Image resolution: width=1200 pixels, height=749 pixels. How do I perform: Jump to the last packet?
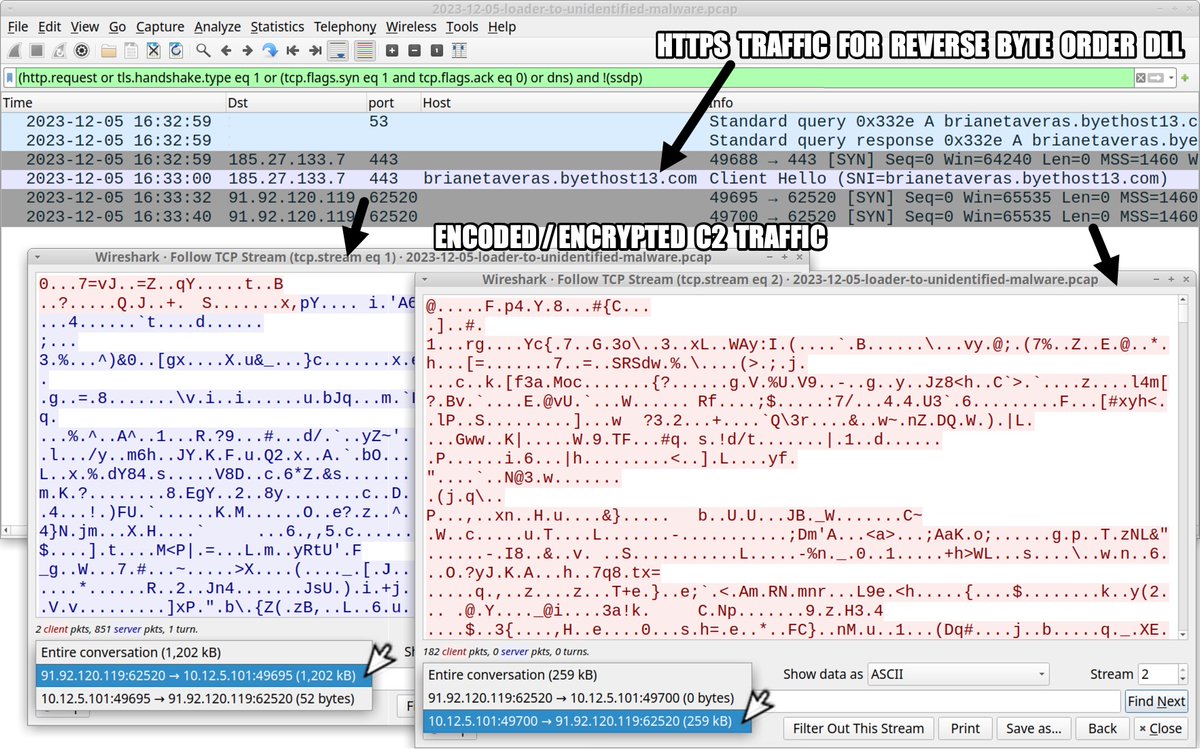click(x=315, y=50)
